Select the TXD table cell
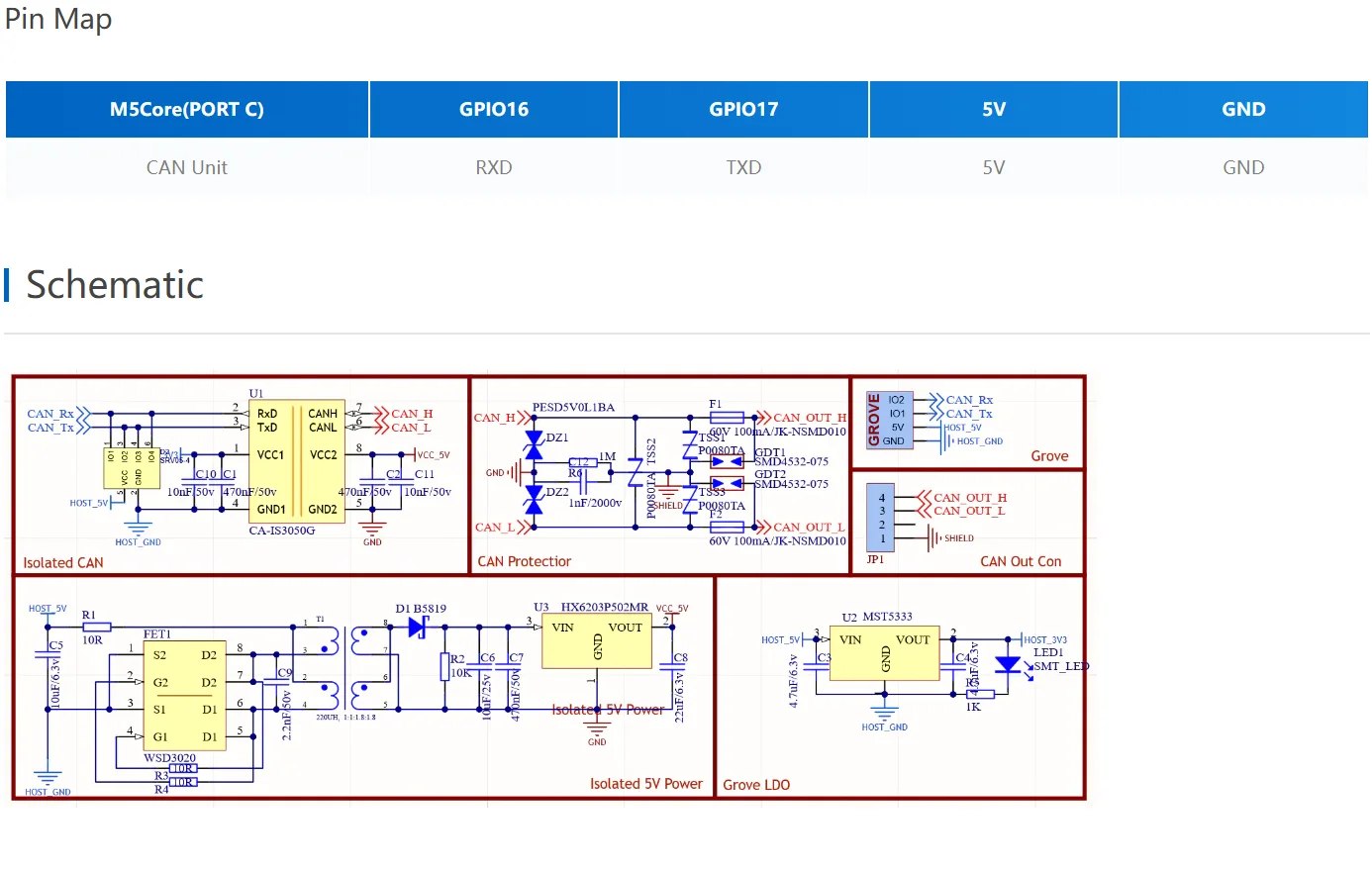The image size is (1372, 872). point(743,167)
